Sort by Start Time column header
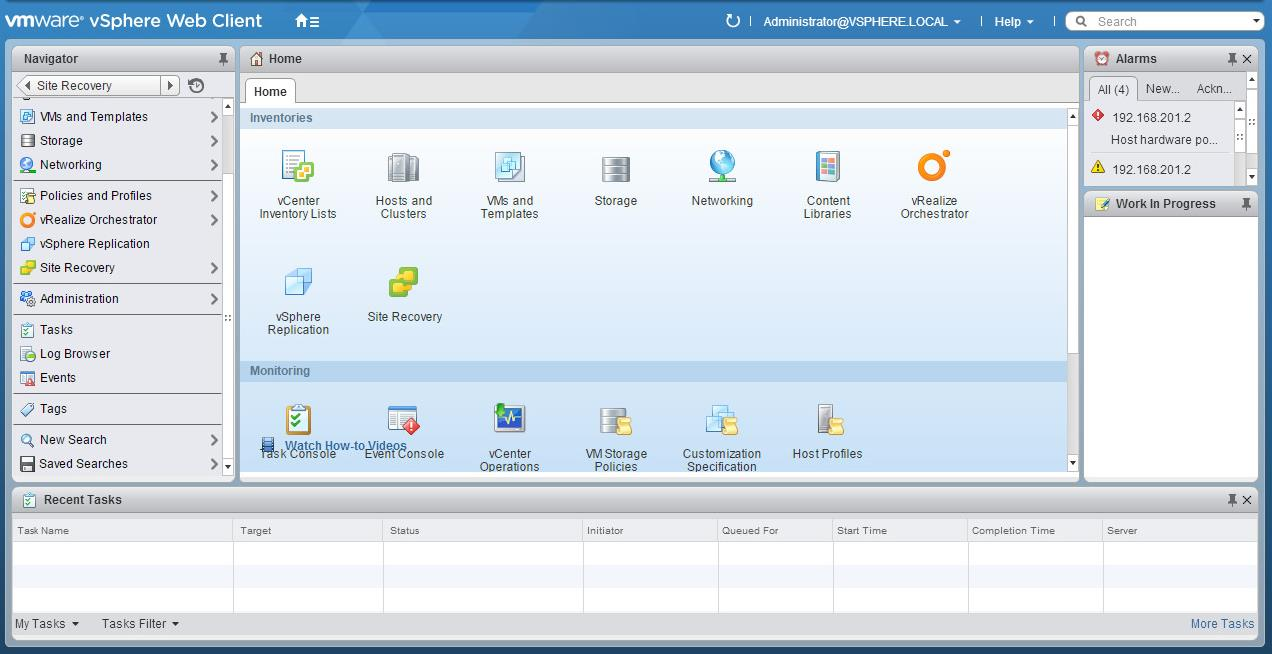The image size is (1272, 654). [x=899, y=531]
